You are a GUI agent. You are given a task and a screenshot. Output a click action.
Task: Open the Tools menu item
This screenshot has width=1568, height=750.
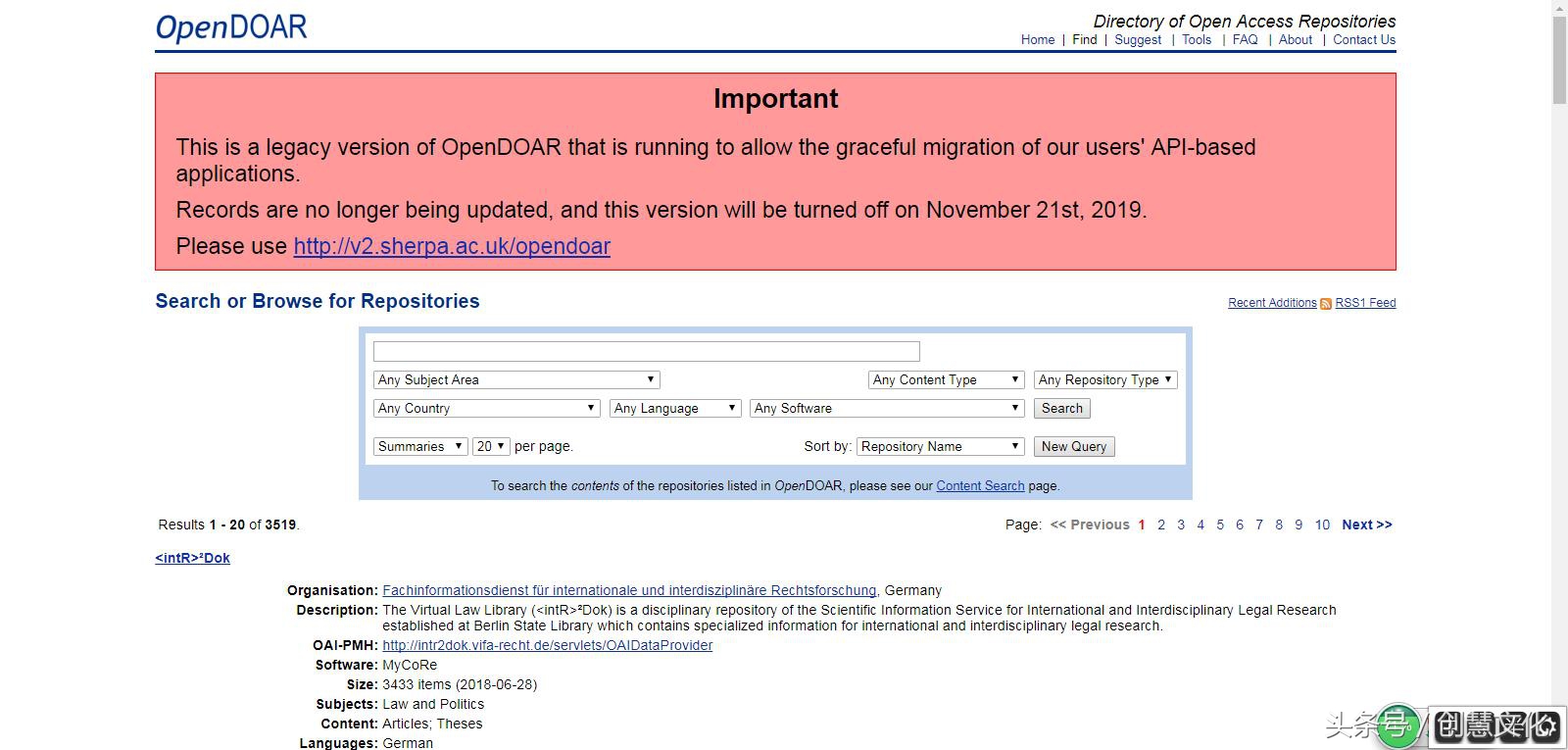1196,40
